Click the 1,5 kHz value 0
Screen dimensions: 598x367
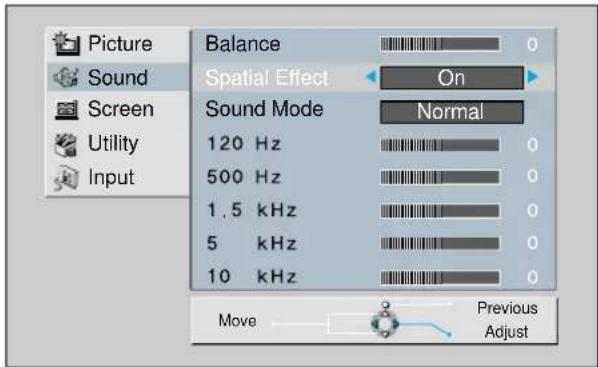pos(532,210)
